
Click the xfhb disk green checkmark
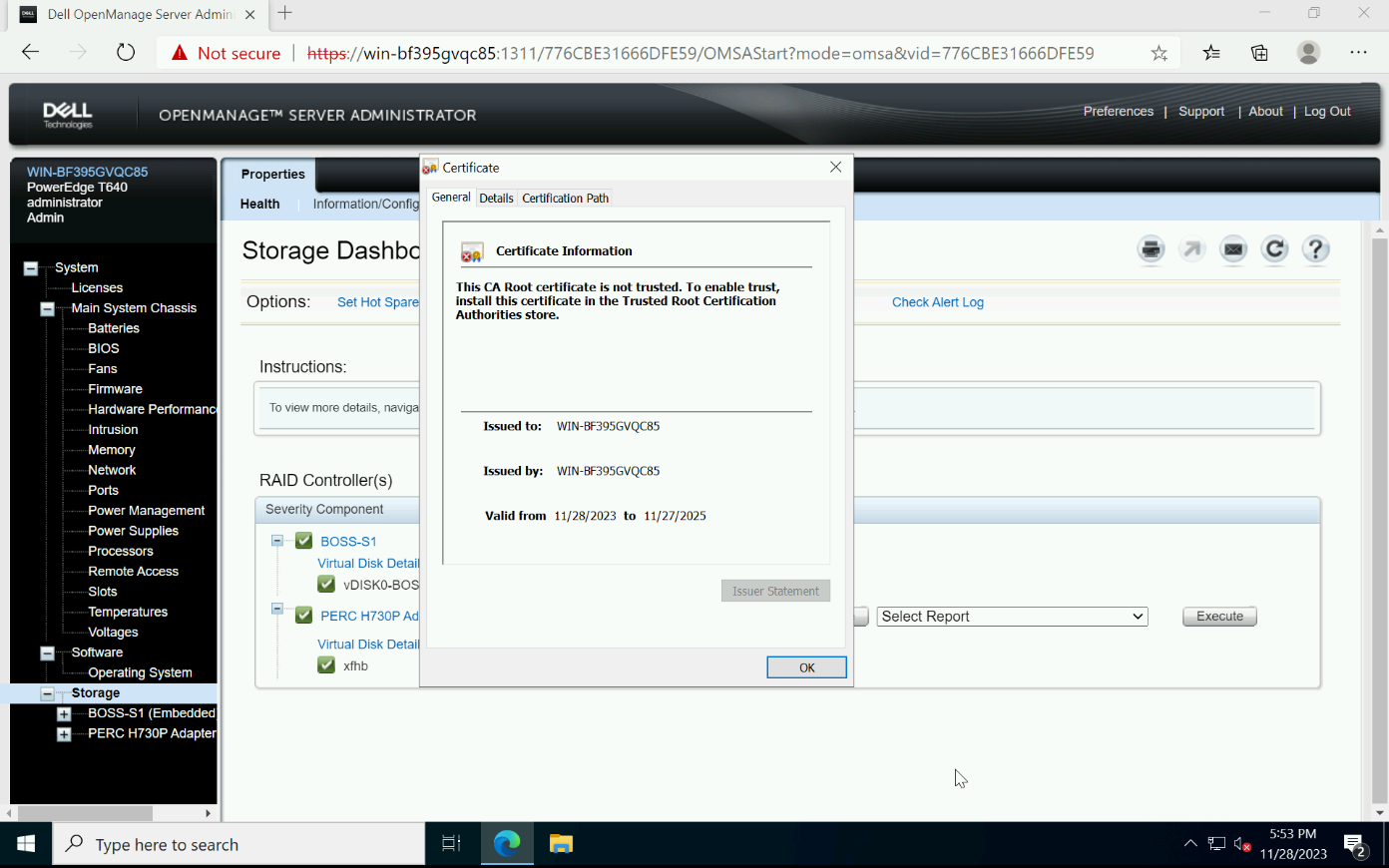coord(326,664)
